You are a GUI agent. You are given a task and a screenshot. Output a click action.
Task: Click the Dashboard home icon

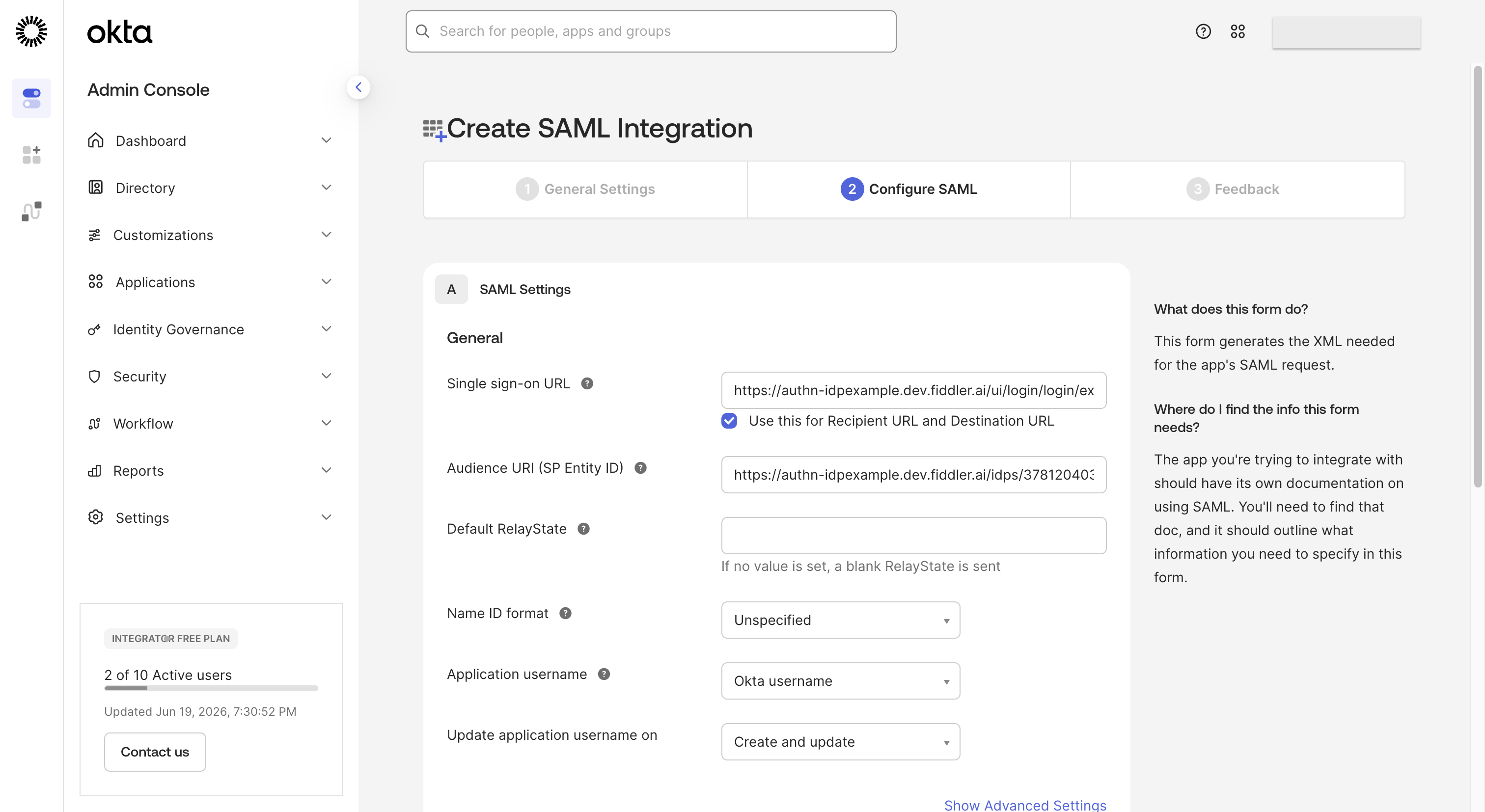coord(96,140)
